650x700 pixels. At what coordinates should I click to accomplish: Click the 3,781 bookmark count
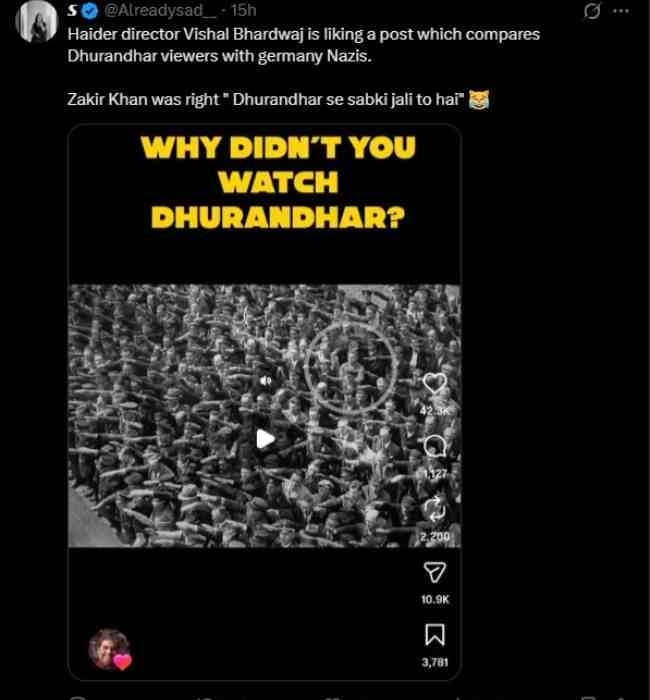coord(435,662)
